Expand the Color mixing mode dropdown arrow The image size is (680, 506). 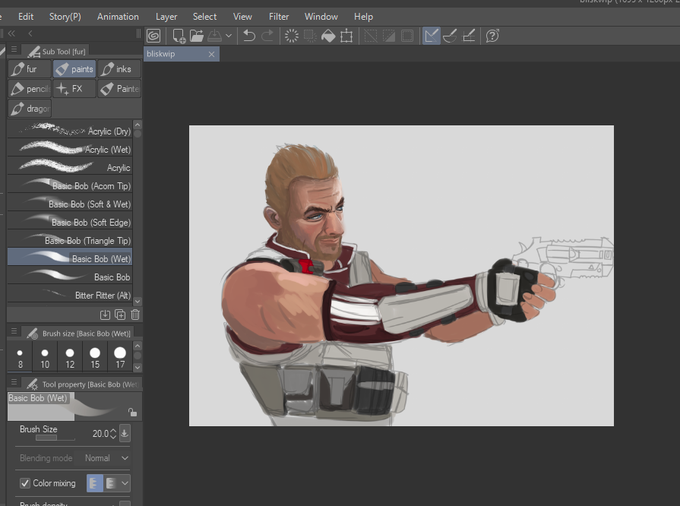point(124,483)
